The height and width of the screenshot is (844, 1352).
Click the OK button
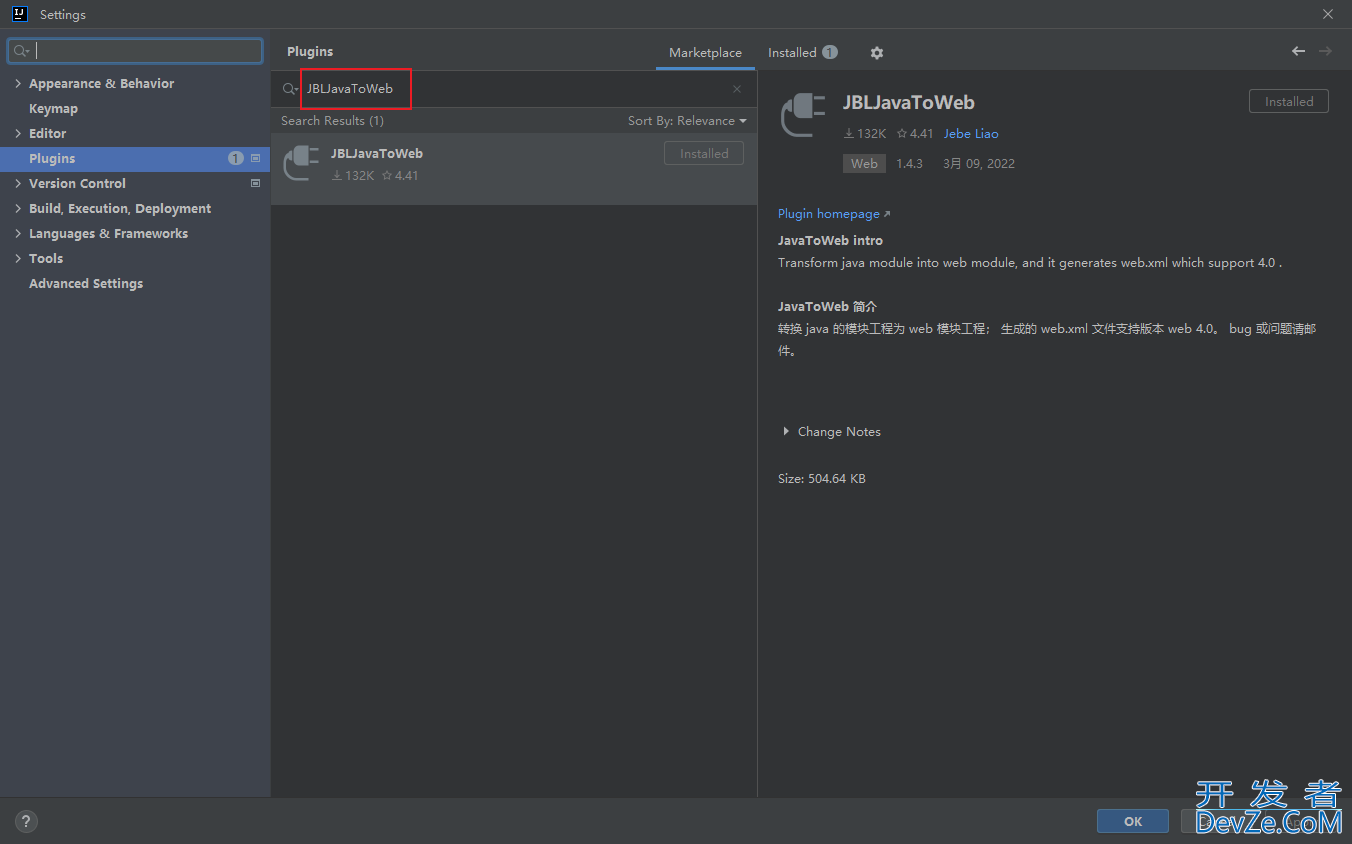[x=1133, y=821]
